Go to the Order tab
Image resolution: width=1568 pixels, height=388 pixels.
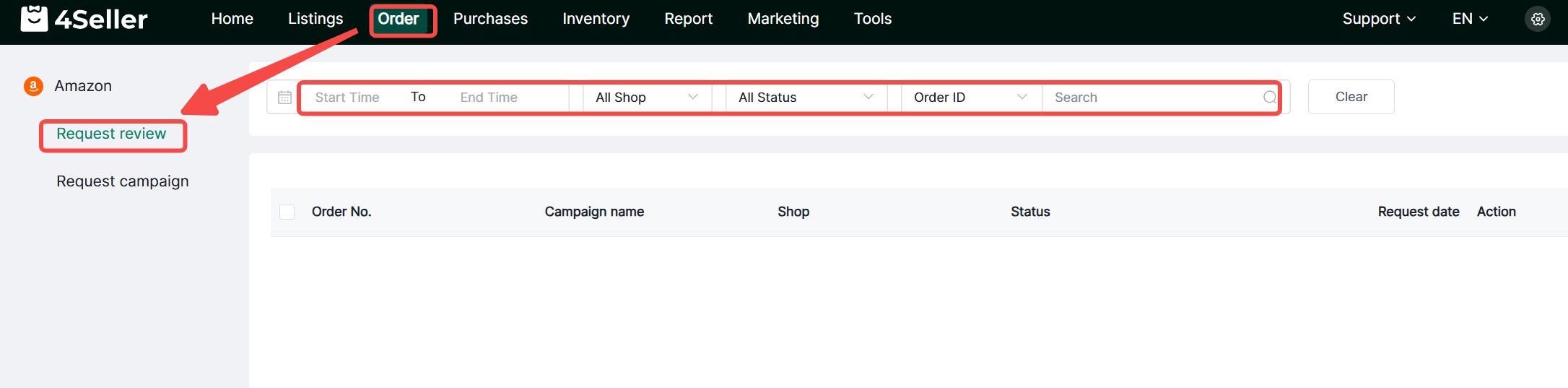tap(398, 20)
